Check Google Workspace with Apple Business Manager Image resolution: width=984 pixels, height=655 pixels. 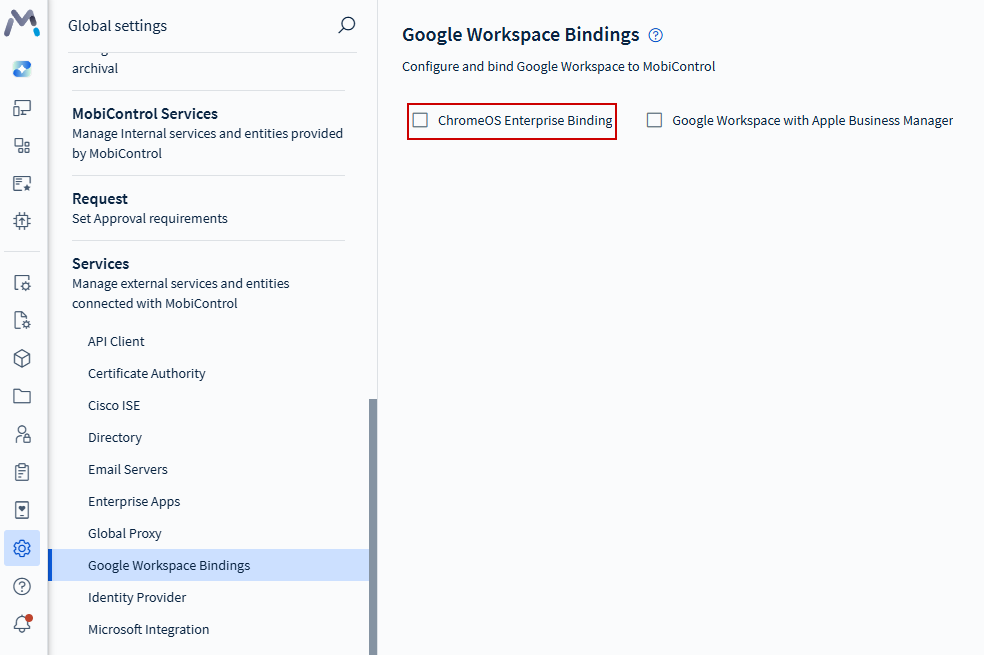655,121
